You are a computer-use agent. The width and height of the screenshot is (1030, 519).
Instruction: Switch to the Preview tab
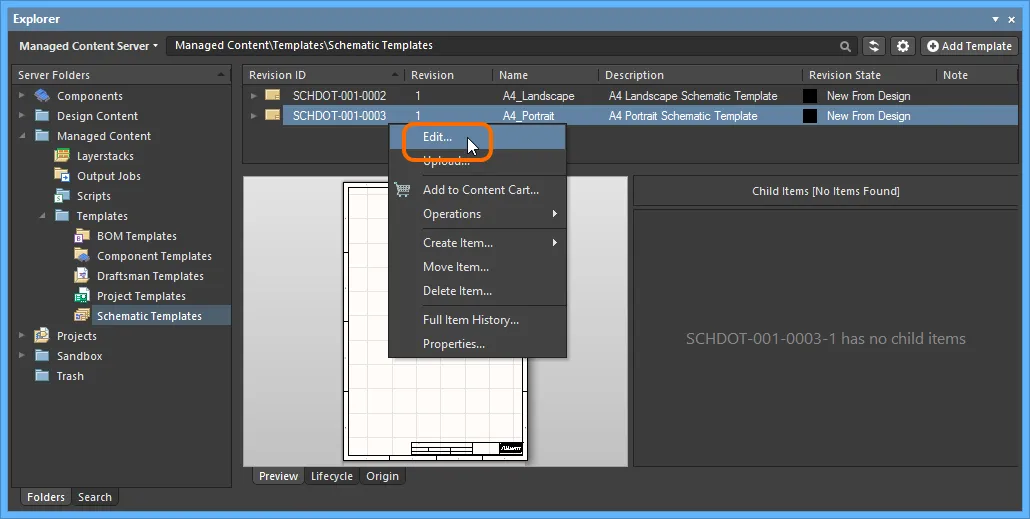(x=278, y=476)
